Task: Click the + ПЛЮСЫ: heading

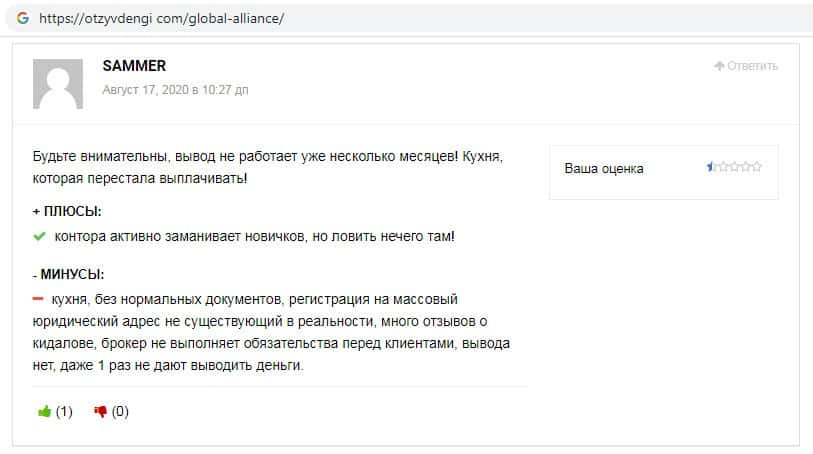Action: click(67, 212)
